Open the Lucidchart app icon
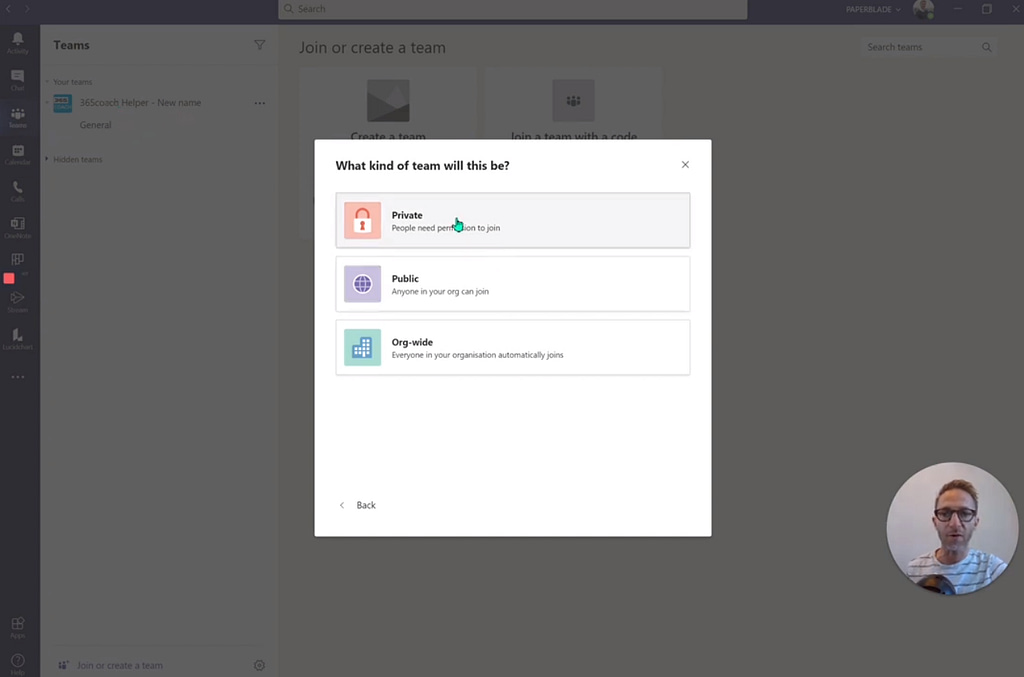Viewport: 1024px width, 677px height. point(18,338)
